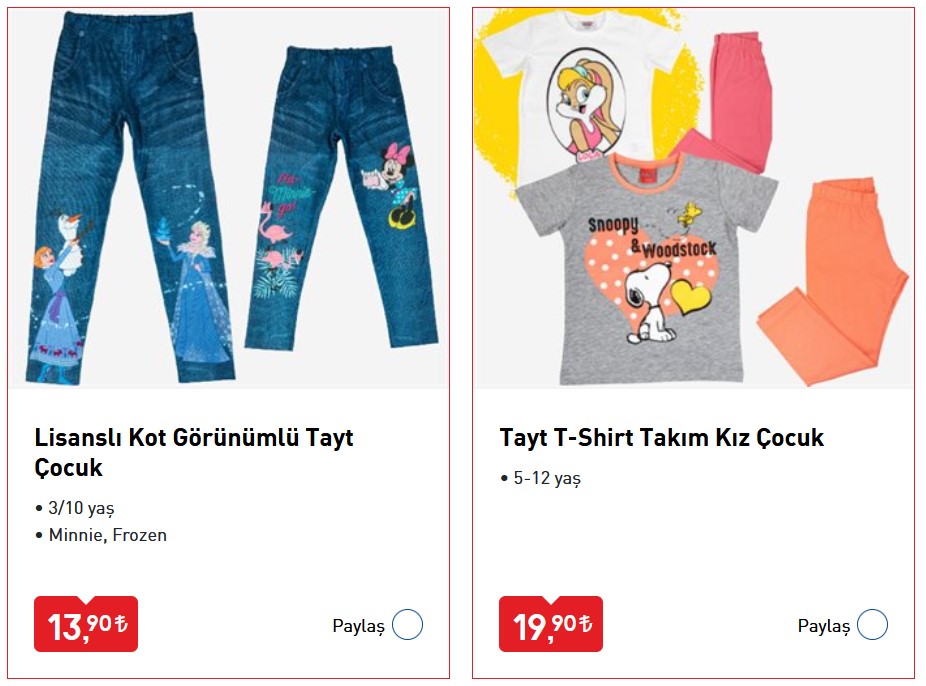This screenshot has height=686, width=926.
Task: Open the Tayt T-Shirt Takım Kız Çocuk title
Action: pos(661,438)
